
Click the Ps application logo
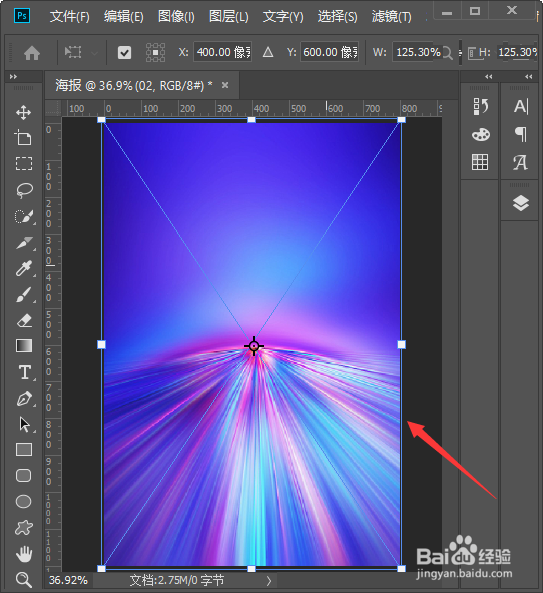[22, 16]
